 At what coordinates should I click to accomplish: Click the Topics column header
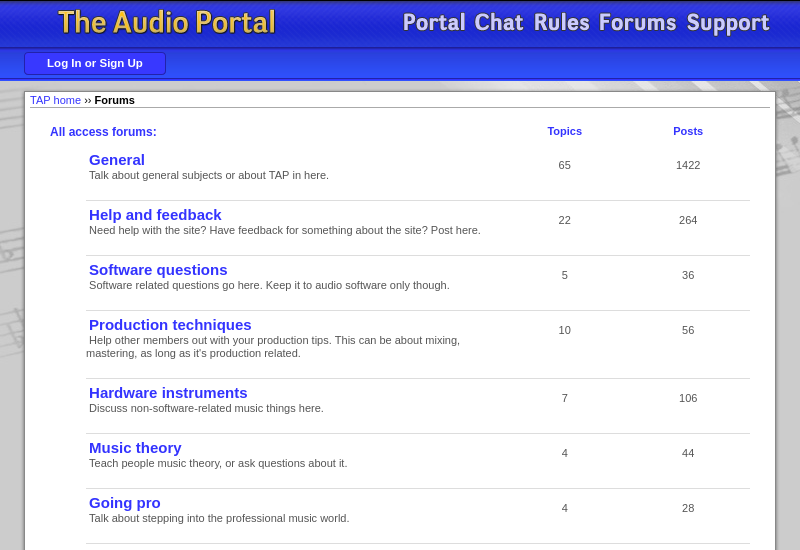point(564,131)
